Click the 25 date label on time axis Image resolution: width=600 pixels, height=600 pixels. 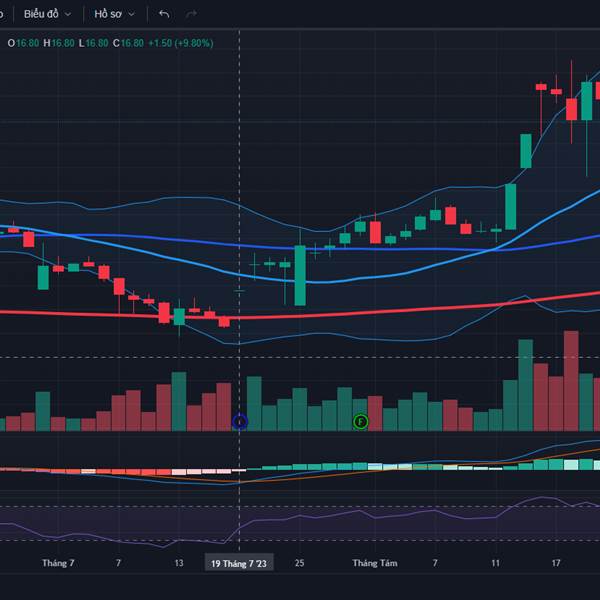(299, 563)
